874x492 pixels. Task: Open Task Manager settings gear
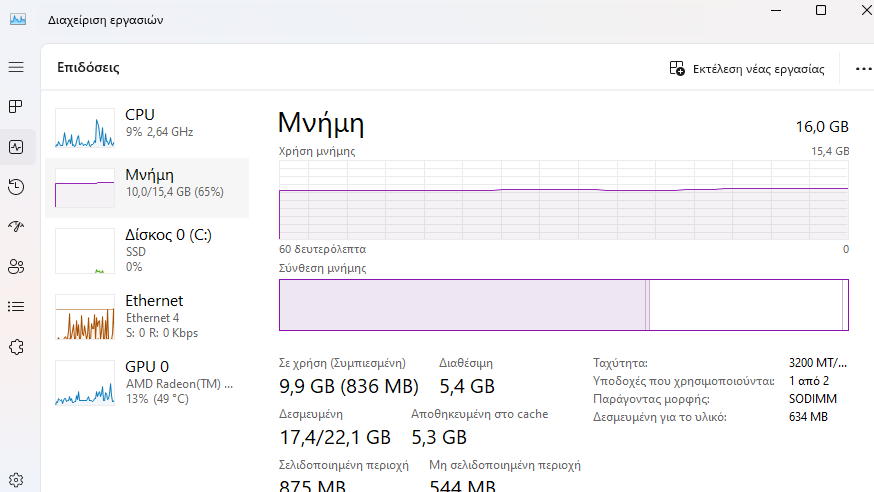pos(16,480)
